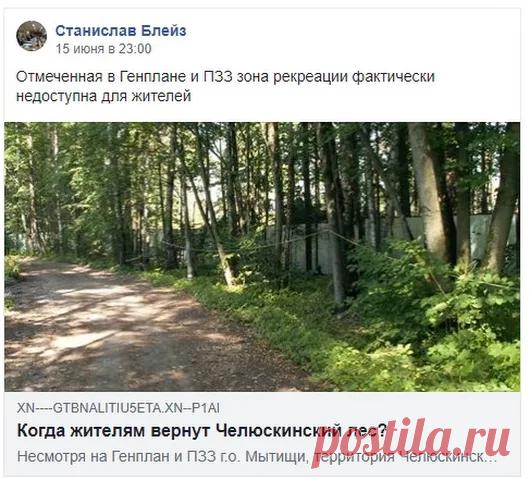Click the word Мытищи in link description

click(275, 457)
